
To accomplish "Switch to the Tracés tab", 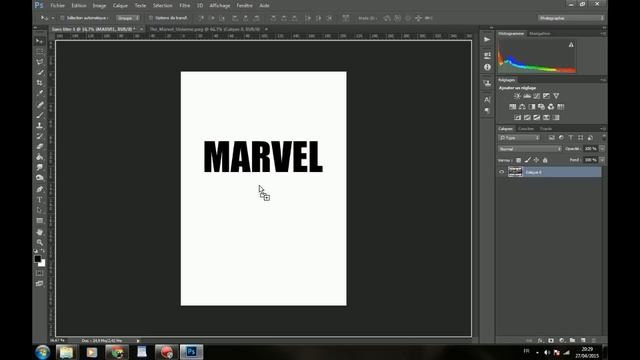I will click(x=546, y=129).
